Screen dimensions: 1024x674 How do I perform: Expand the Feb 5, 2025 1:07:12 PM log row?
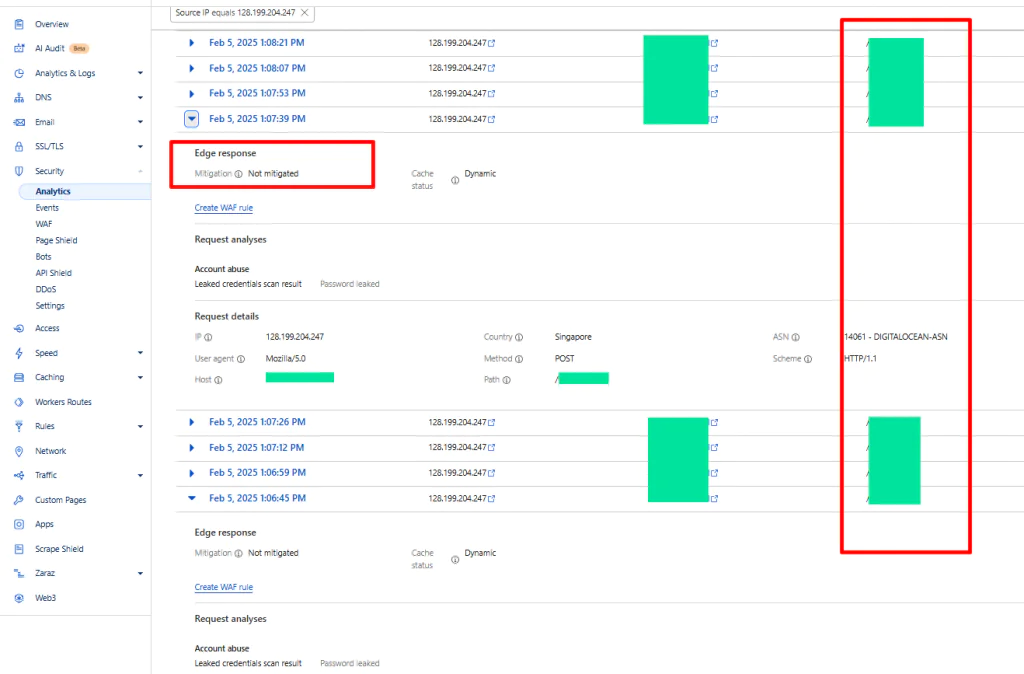191,448
